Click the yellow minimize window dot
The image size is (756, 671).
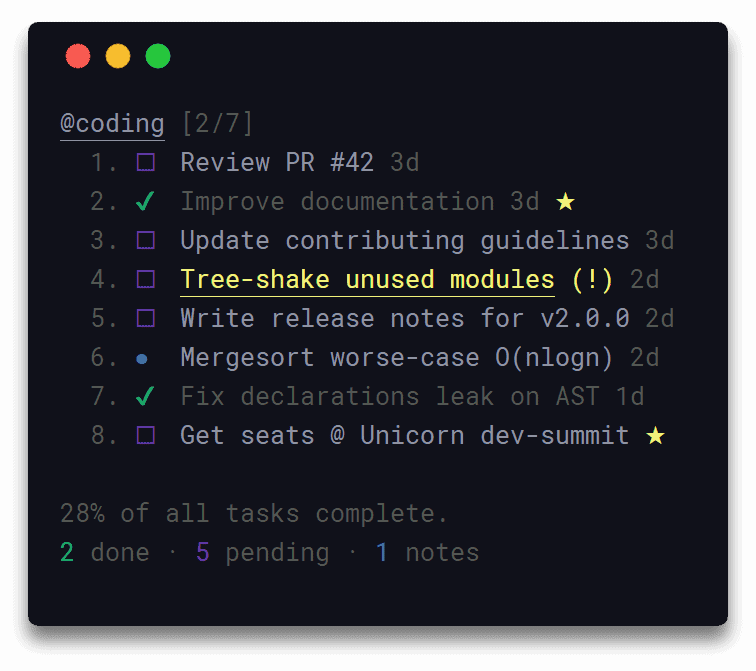[x=118, y=56]
